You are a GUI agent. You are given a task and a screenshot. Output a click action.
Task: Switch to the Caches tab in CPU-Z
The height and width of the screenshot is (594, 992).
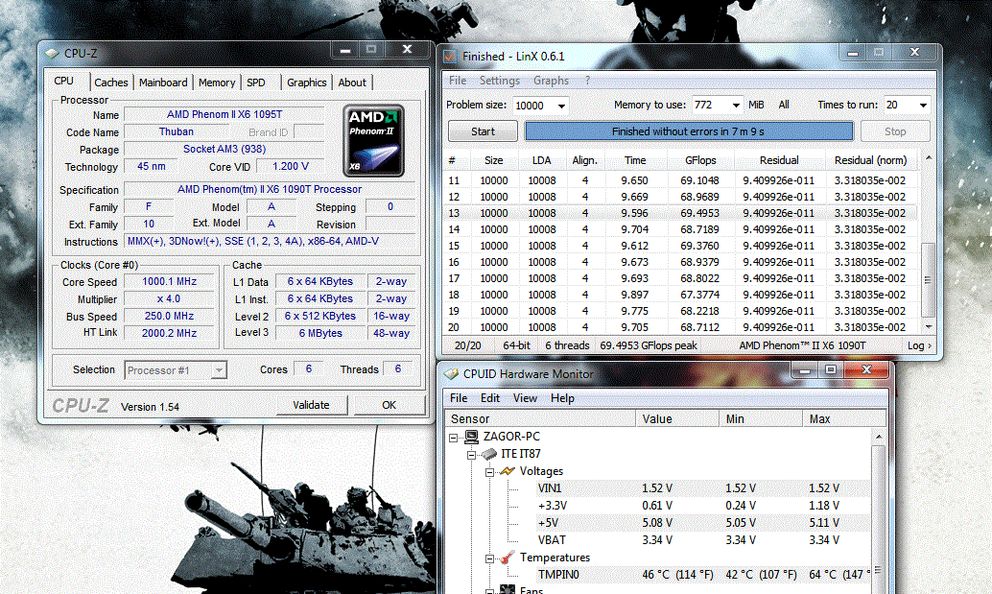point(111,82)
